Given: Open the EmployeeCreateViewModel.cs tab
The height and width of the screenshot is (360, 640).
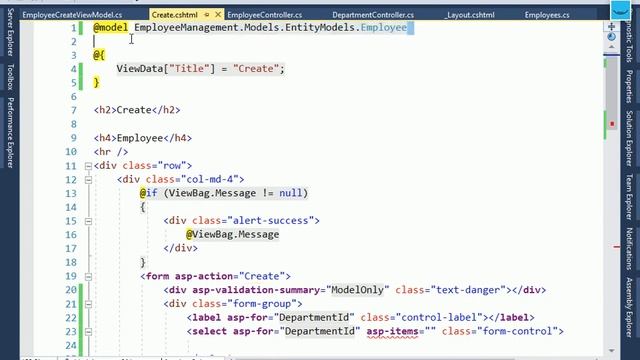Looking at the screenshot, I should click(x=72, y=15).
